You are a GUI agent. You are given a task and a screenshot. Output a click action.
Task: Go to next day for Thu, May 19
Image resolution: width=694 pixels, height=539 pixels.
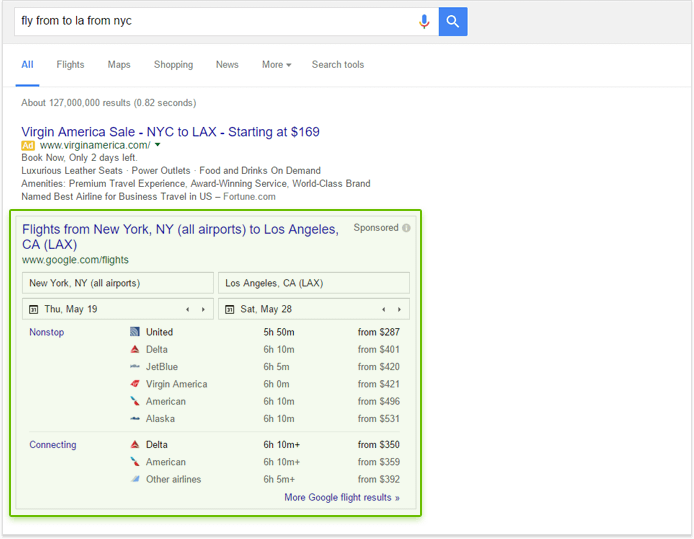[x=203, y=309]
